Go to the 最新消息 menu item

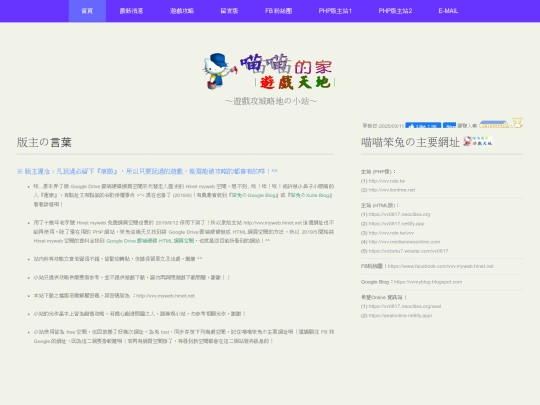131,11
